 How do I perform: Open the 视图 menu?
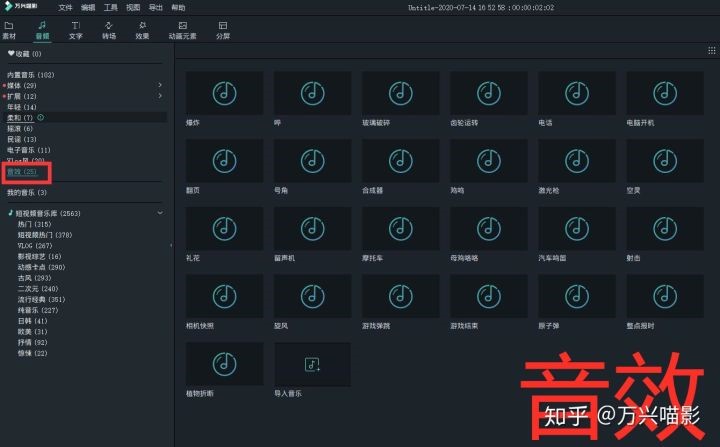[133, 8]
